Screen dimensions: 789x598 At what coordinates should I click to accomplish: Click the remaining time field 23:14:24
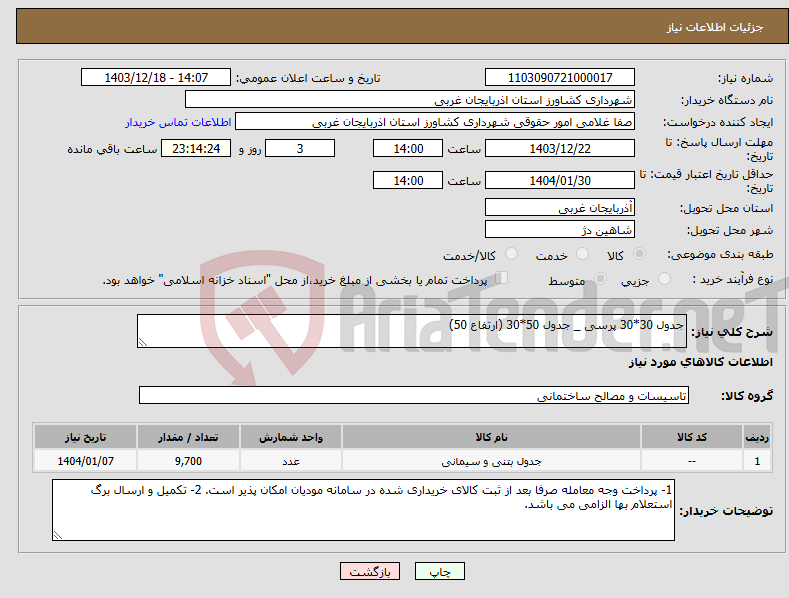(x=196, y=148)
